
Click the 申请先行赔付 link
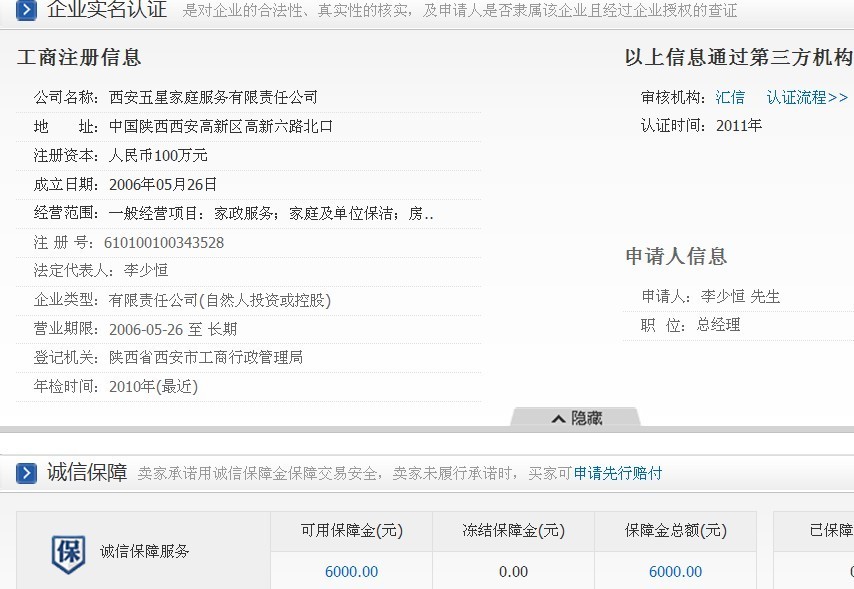point(617,473)
